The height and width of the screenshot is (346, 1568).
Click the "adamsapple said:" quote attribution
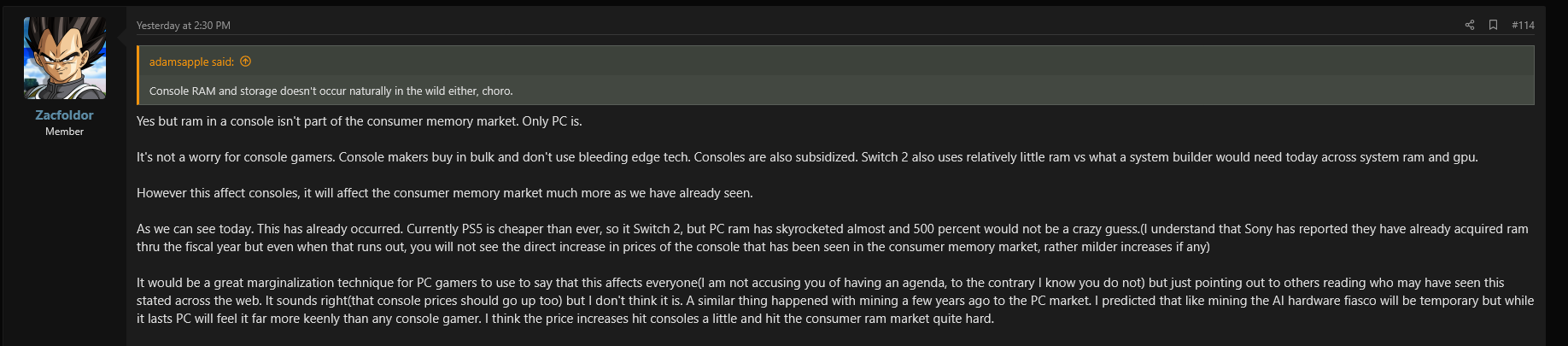(191, 62)
